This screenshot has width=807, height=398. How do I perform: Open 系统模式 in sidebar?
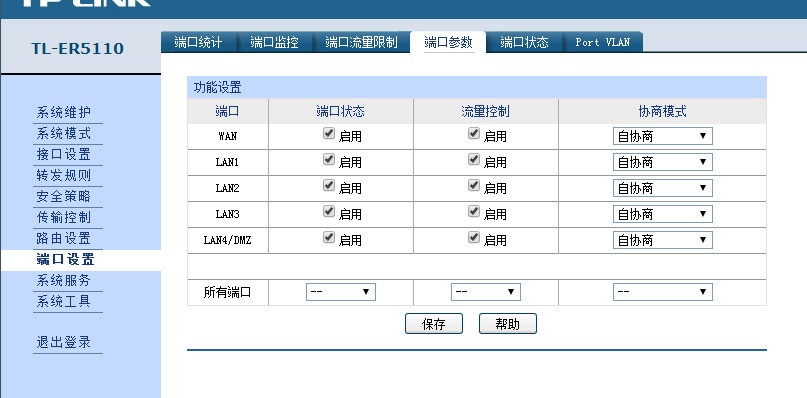pos(64,133)
